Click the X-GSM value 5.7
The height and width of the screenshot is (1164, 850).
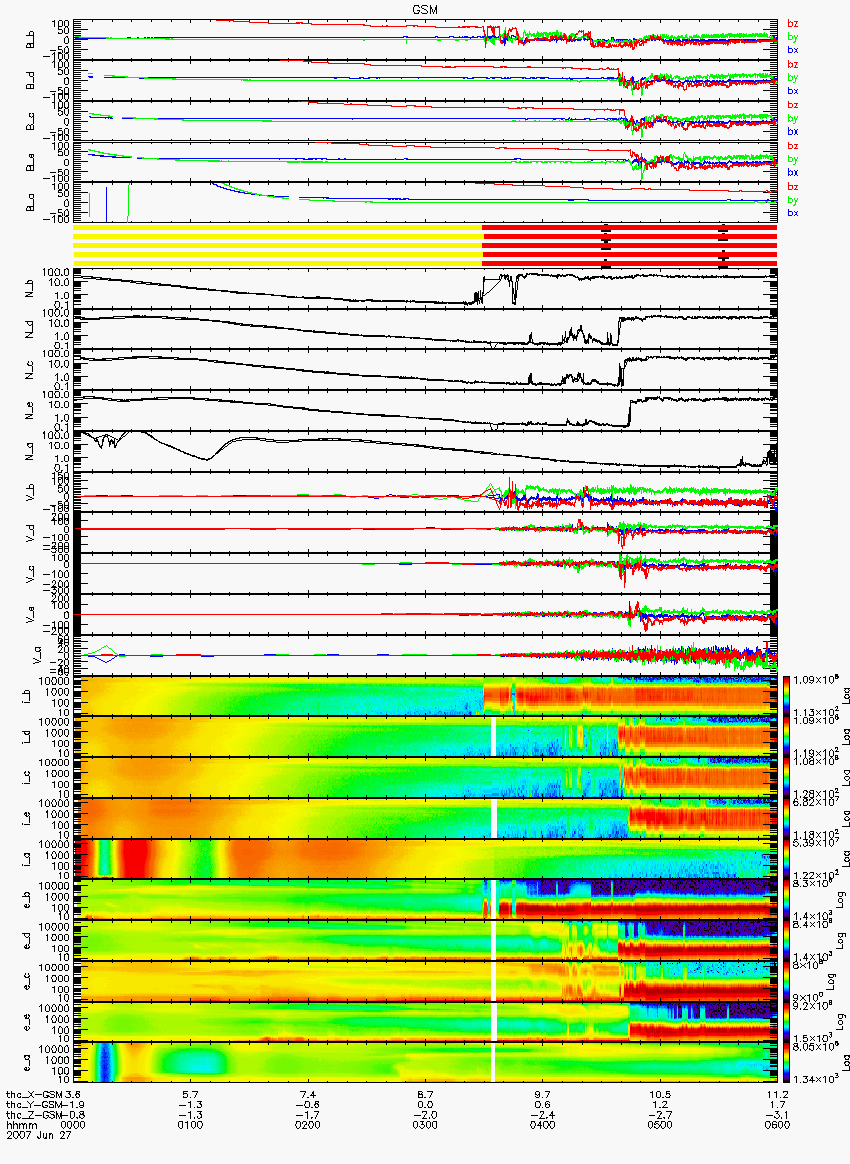(x=190, y=1094)
